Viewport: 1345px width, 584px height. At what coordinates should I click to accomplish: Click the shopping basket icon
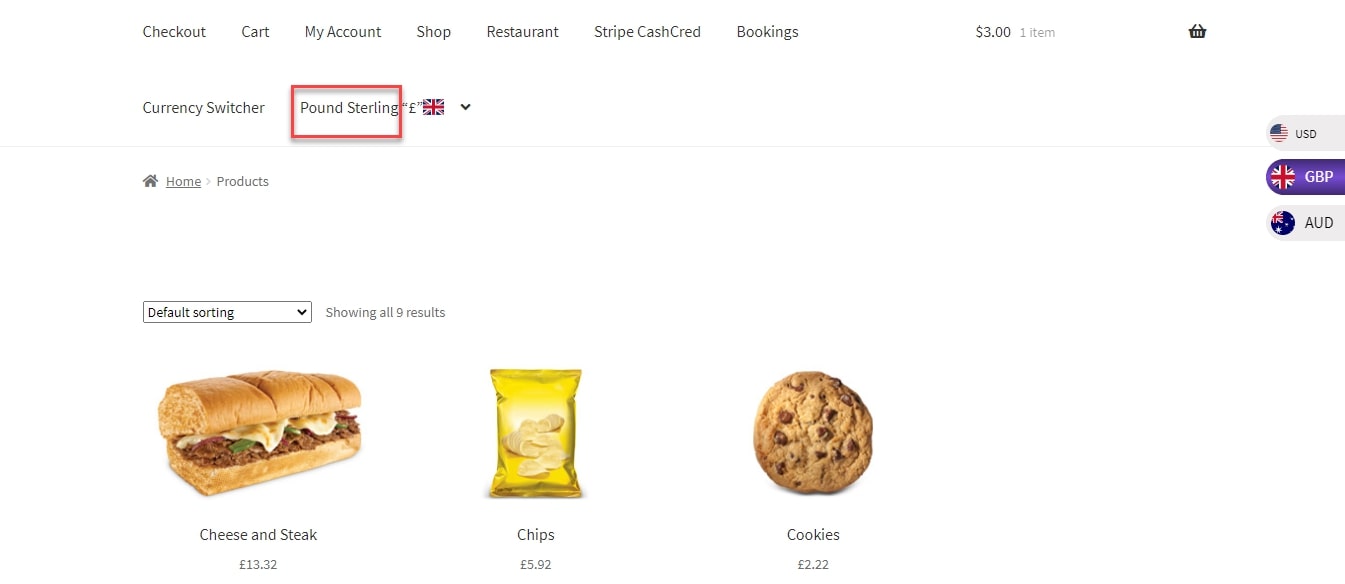[1197, 32]
